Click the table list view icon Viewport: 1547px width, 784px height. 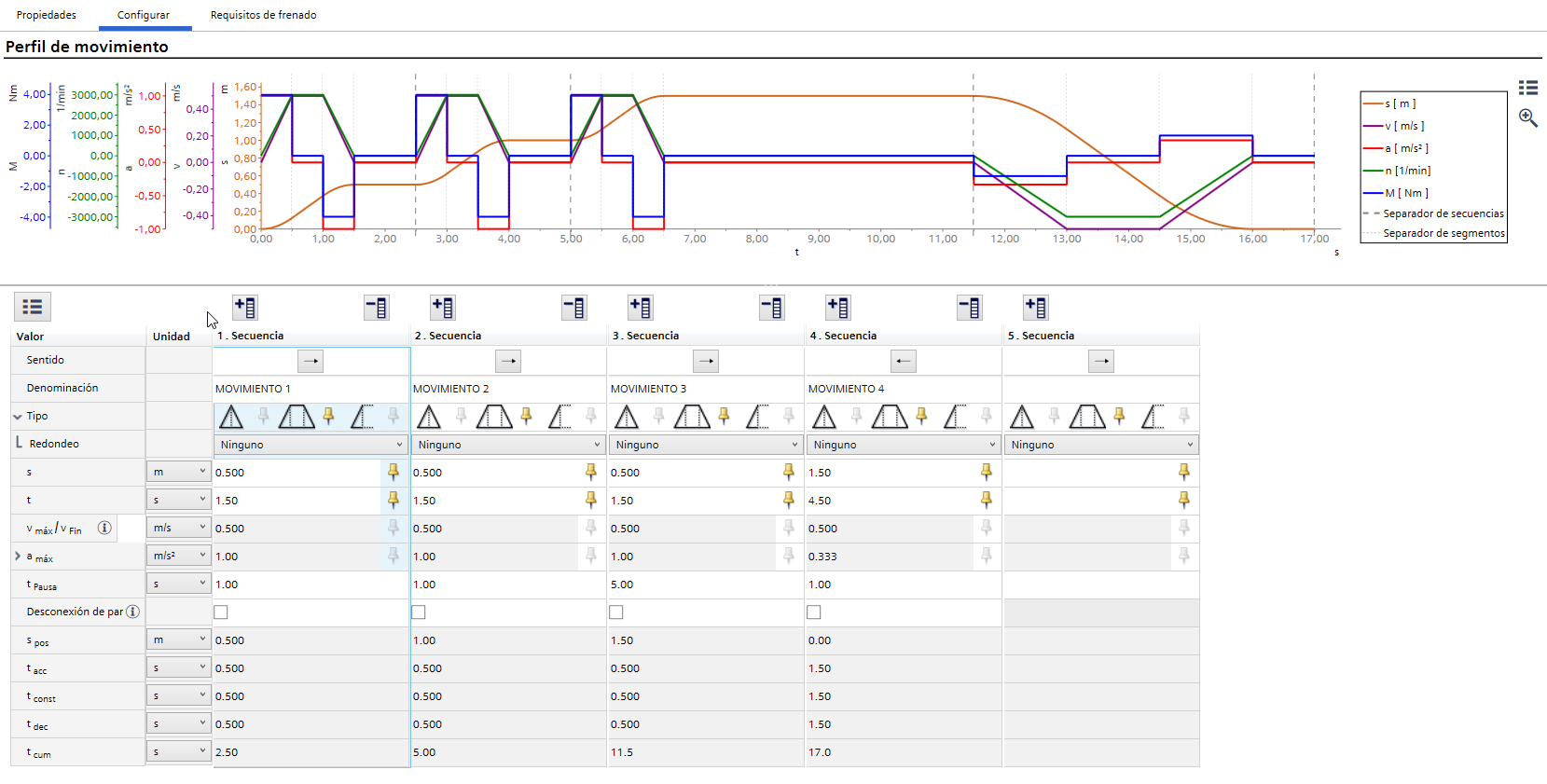click(x=33, y=307)
